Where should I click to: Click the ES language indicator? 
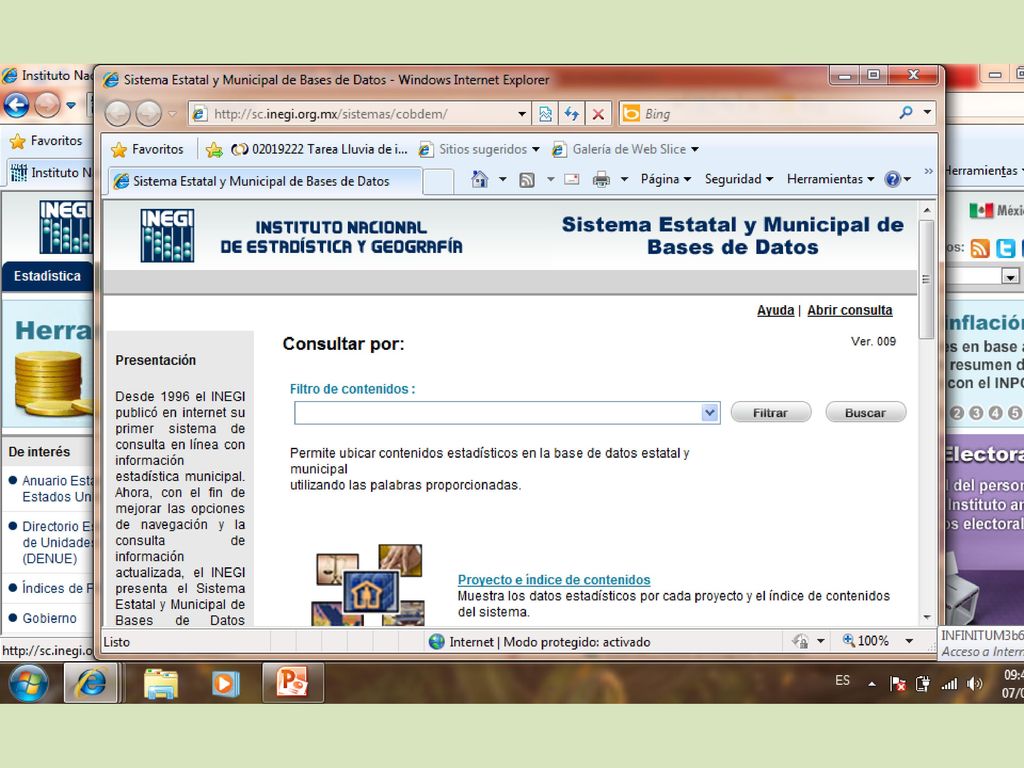(x=842, y=680)
